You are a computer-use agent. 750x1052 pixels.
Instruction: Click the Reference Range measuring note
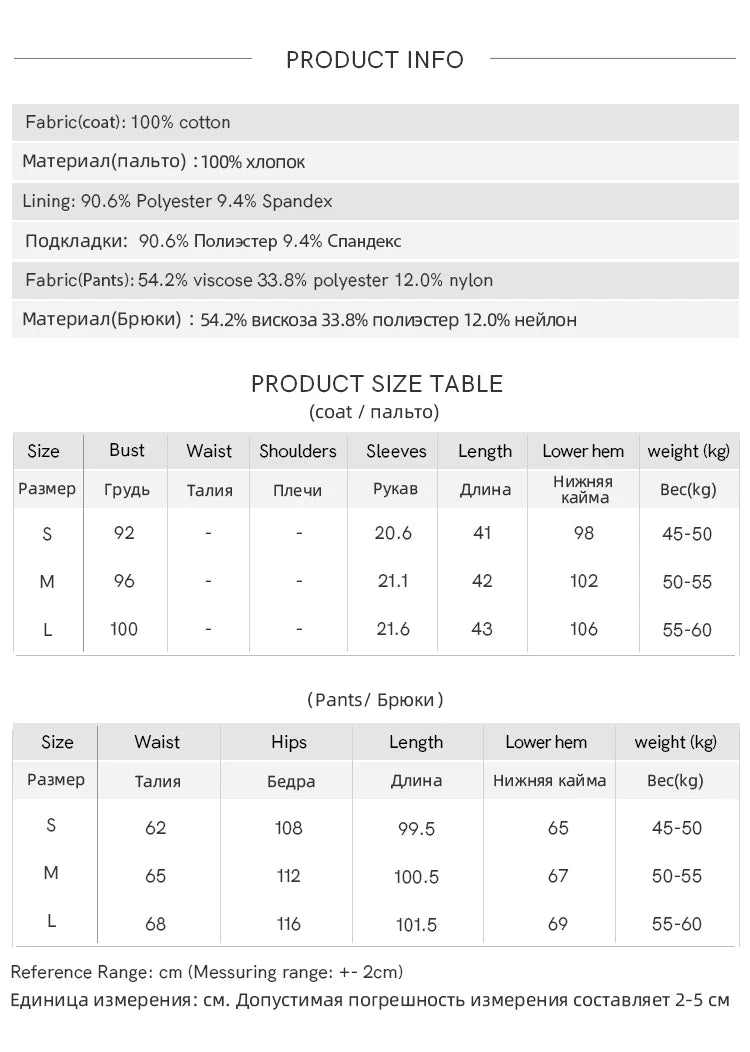[207, 972]
